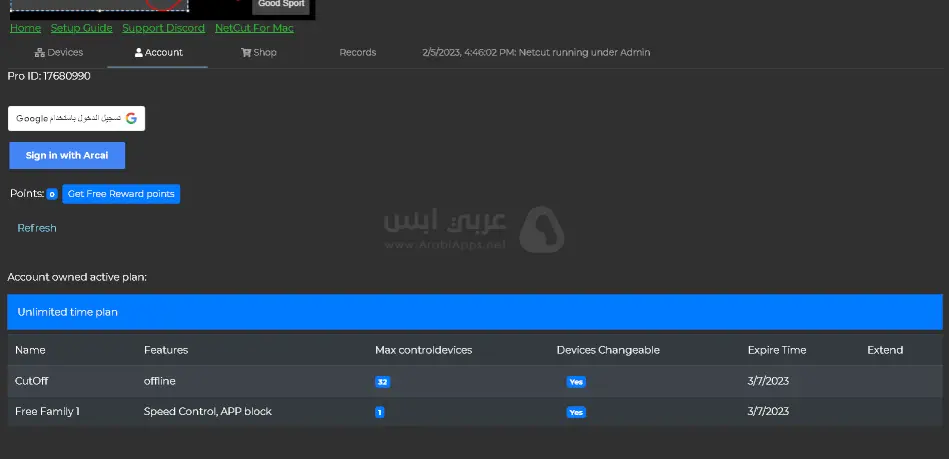Click the CutOff row expire date
Image resolution: width=949 pixels, height=459 pixels.
(769, 381)
